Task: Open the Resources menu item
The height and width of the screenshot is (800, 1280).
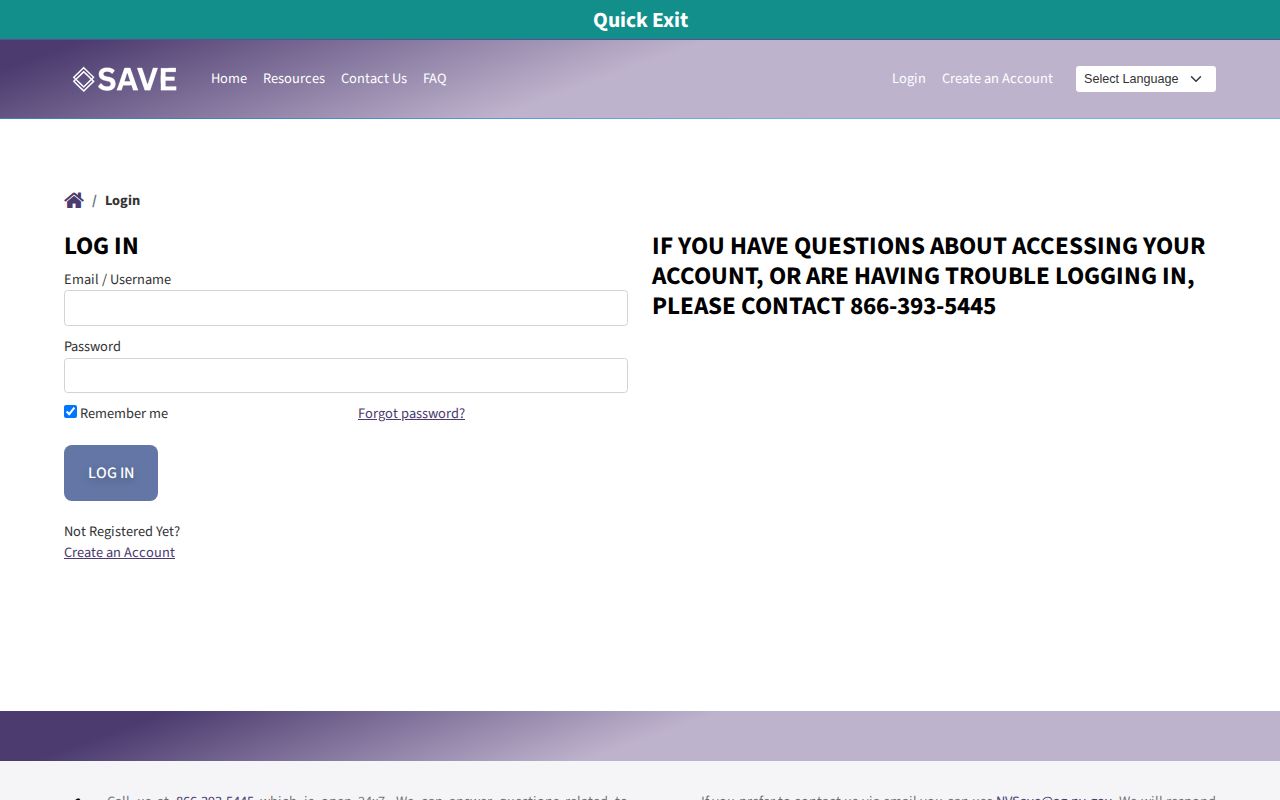Action: pyautogui.click(x=294, y=78)
